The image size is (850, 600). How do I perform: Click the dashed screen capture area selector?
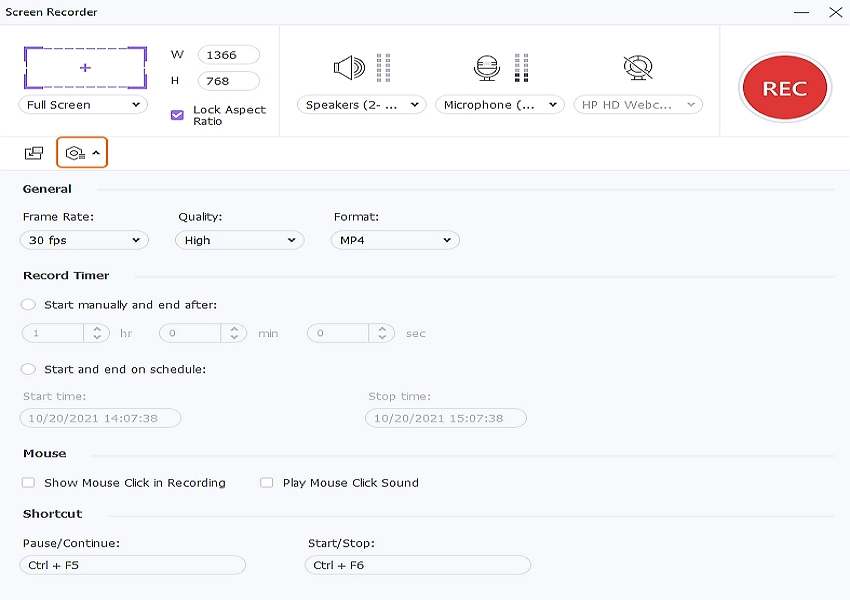[85, 68]
